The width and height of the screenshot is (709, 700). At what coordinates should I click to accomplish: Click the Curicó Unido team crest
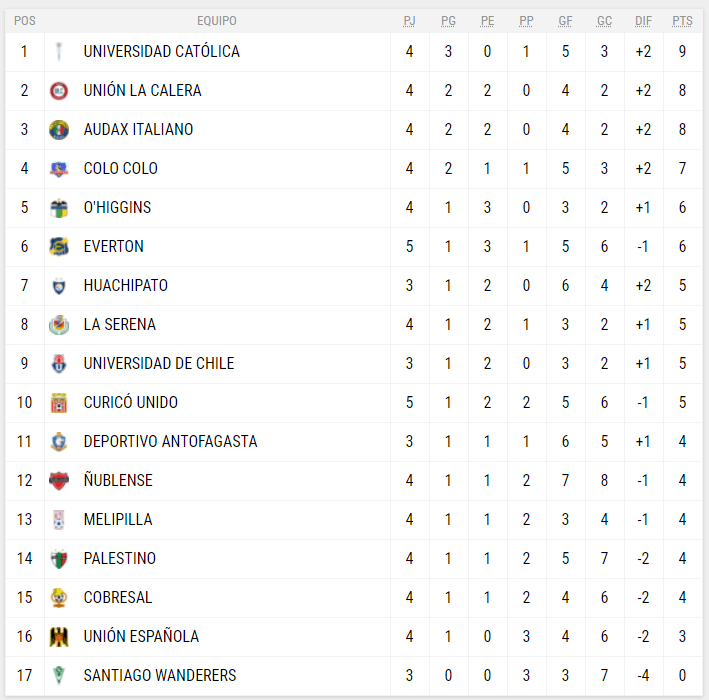[59, 402]
